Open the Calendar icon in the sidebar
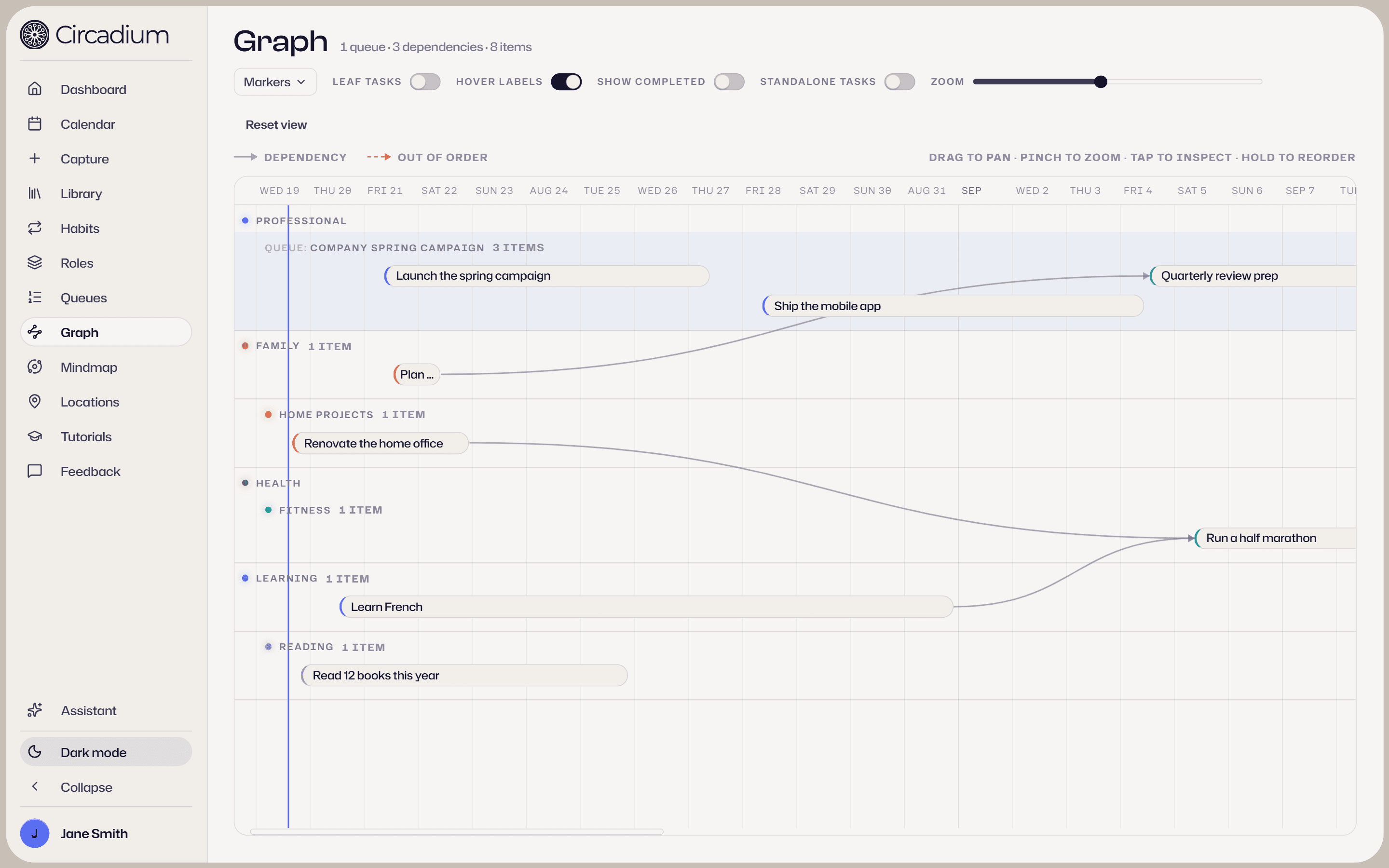 tap(35, 124)
